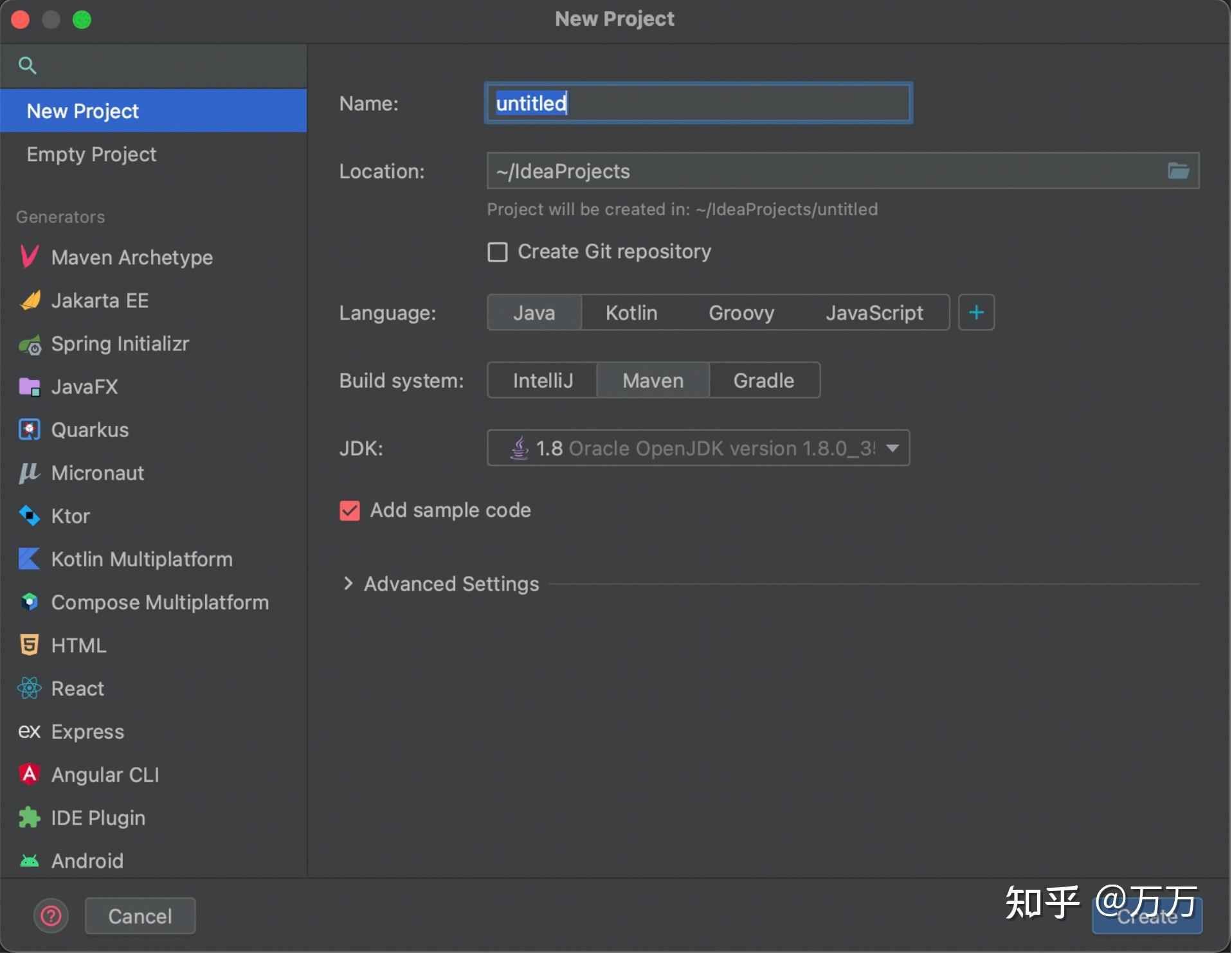
Task: Add another language with plus button
Action: 977,313
